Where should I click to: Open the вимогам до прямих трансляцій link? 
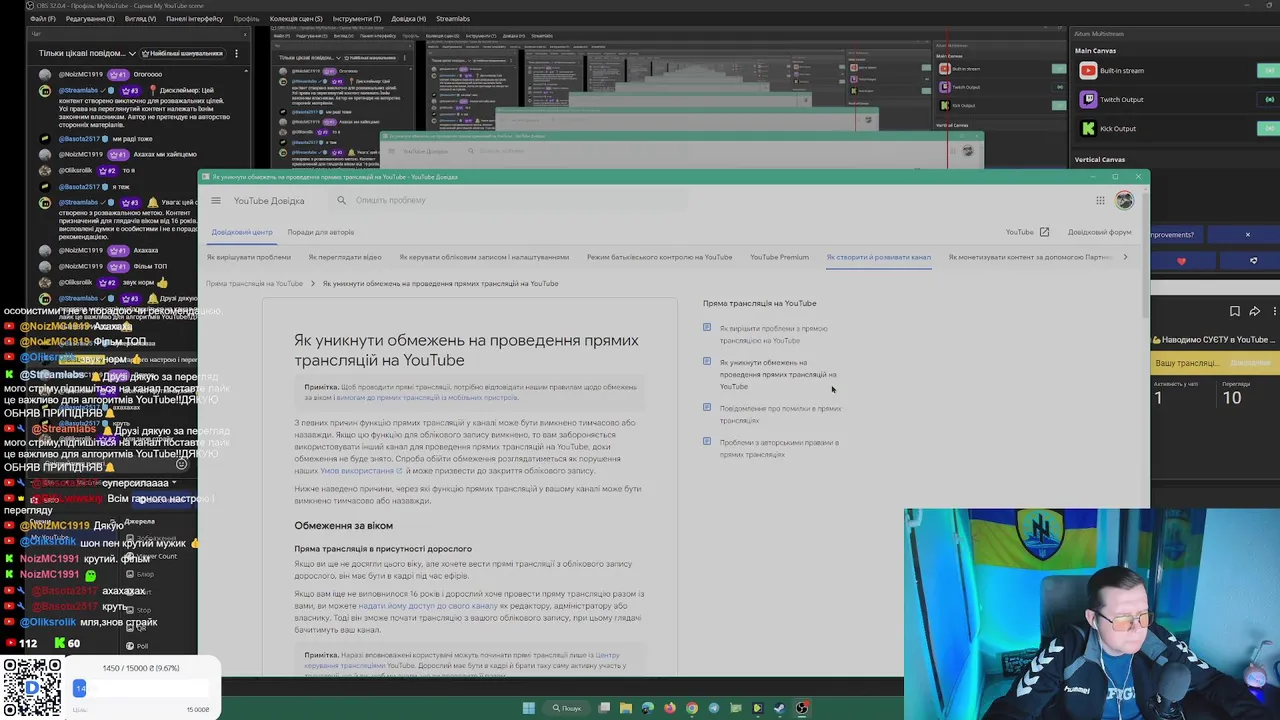(x=428, y=398)
